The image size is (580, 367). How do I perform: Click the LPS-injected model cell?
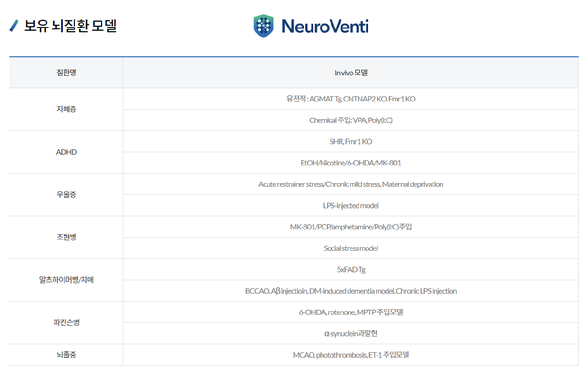[351, 205]
